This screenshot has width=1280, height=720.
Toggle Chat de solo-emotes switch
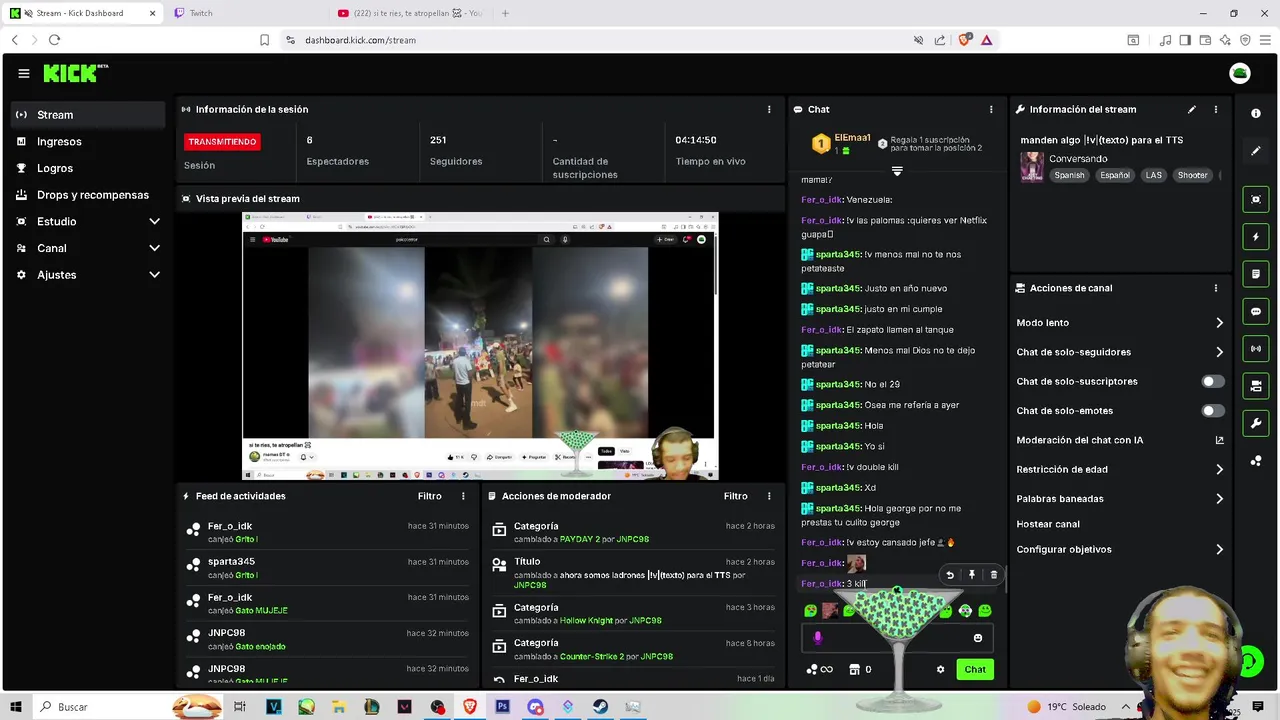pyautogui.click(x=1212, y=411)
